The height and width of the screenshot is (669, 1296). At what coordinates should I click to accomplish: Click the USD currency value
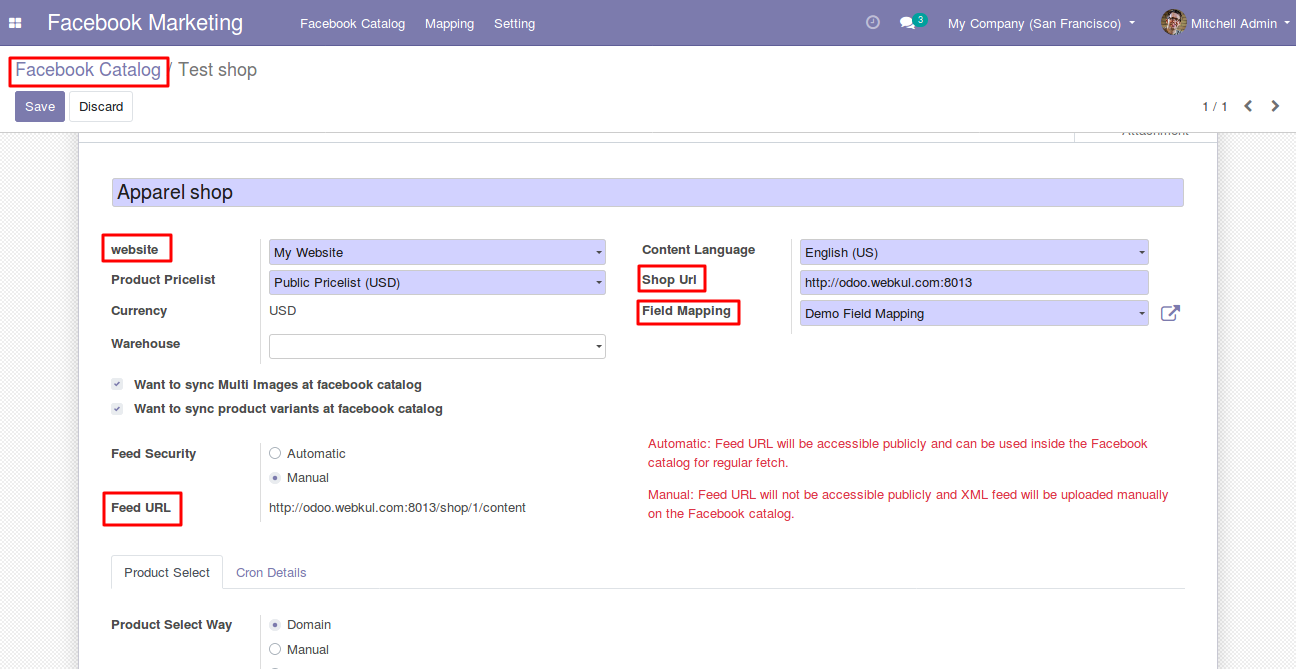tap(283, 311)
